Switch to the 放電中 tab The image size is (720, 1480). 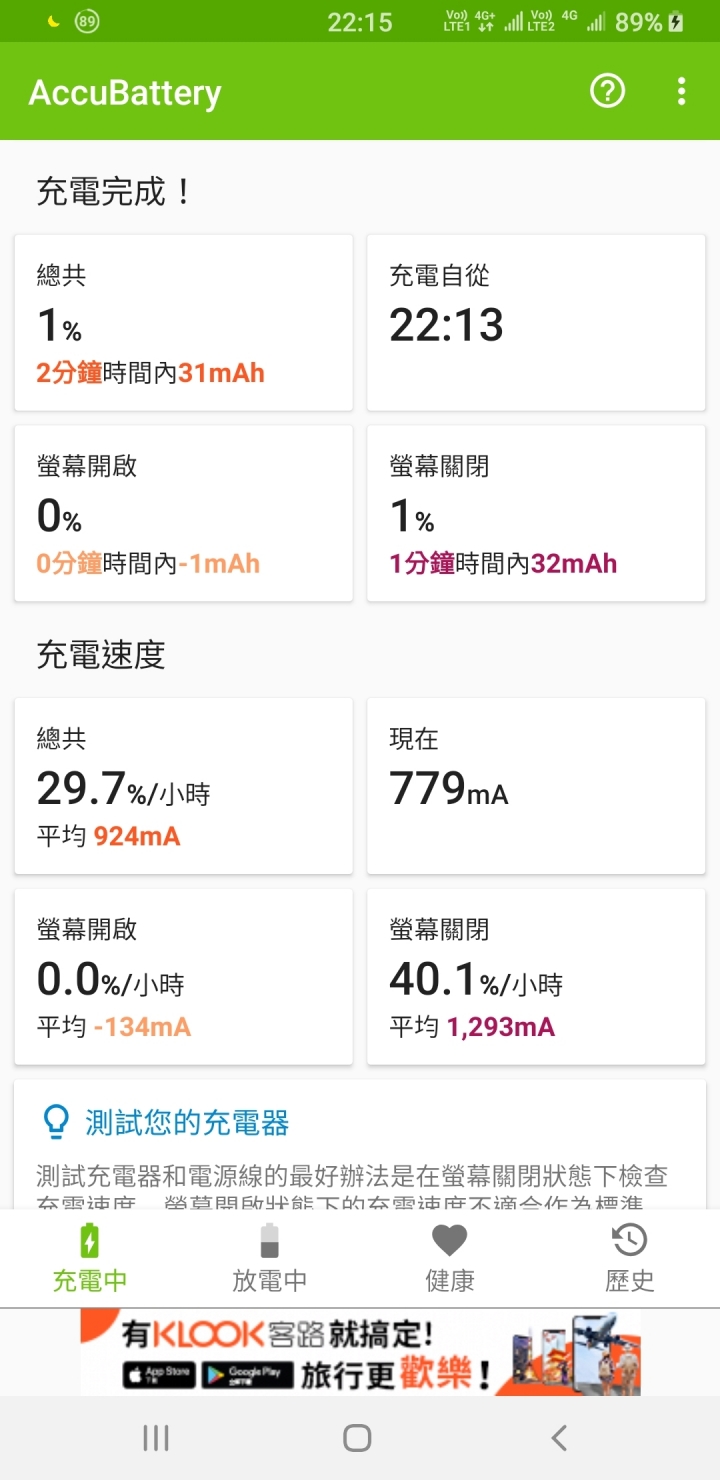[x=270, y=1280]
